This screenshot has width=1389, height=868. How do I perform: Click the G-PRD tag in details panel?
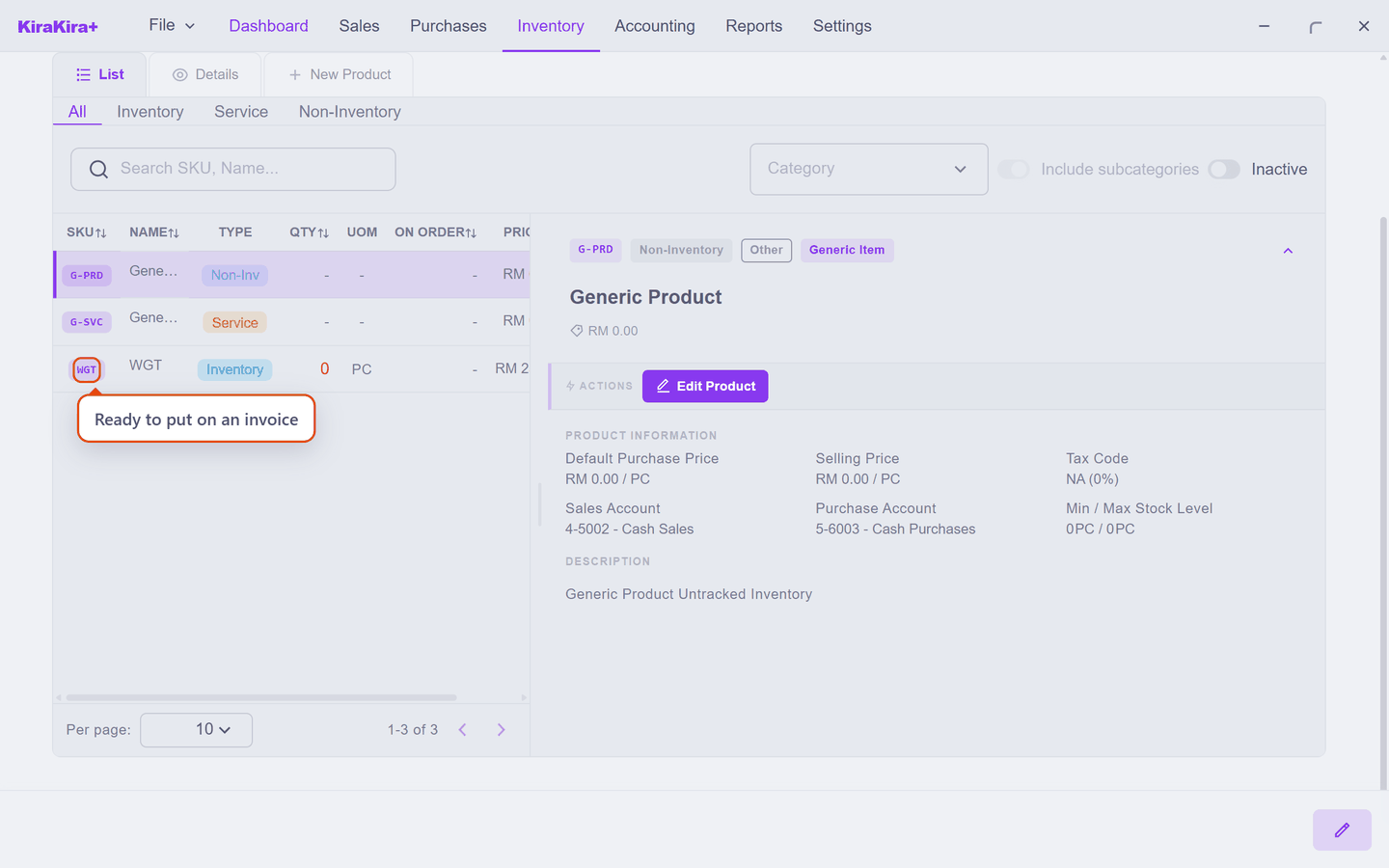(x=595, y=251)
